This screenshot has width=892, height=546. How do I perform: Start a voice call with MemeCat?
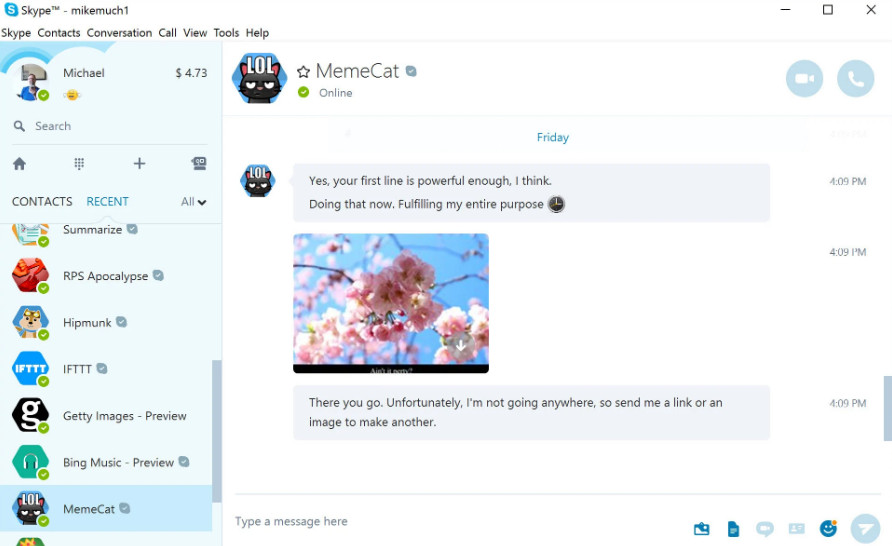point(855,78)
